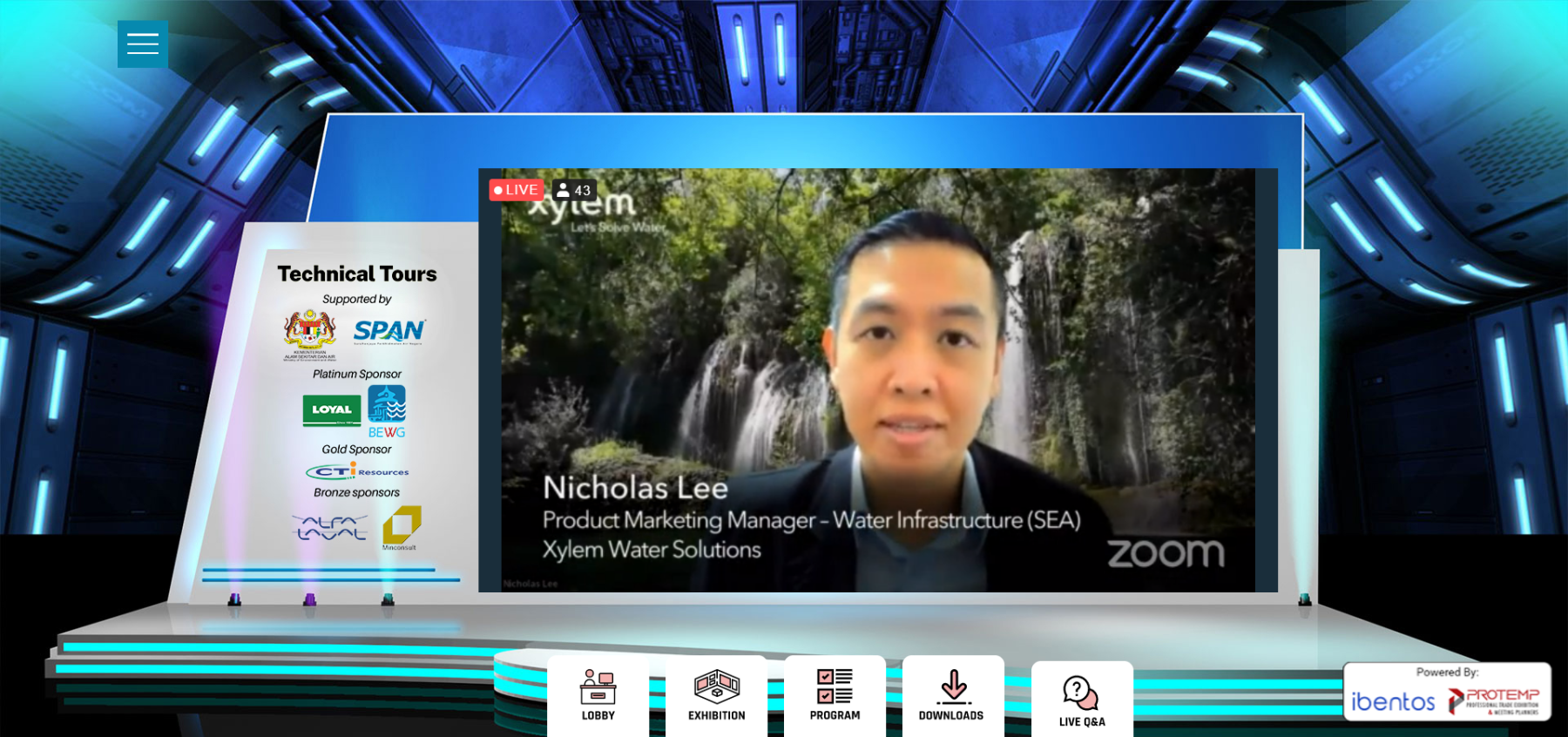Open the hamburger menu
1568x737 pixels.
143,44
